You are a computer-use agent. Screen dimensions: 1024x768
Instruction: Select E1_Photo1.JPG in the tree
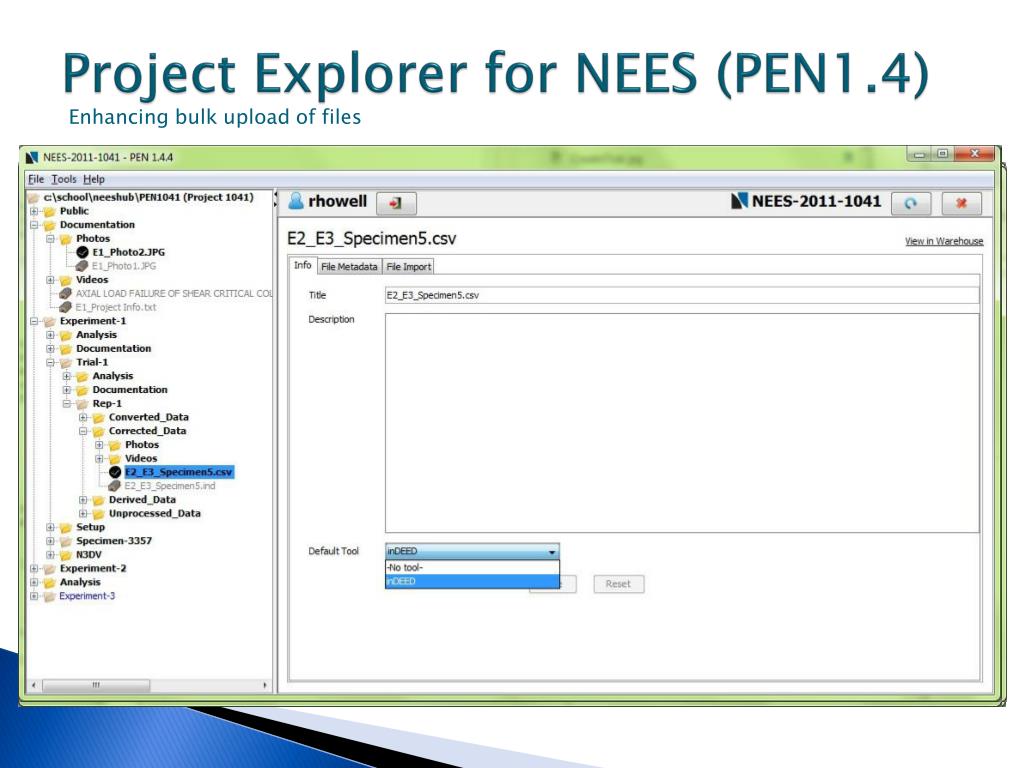click(x=124, y=266)
